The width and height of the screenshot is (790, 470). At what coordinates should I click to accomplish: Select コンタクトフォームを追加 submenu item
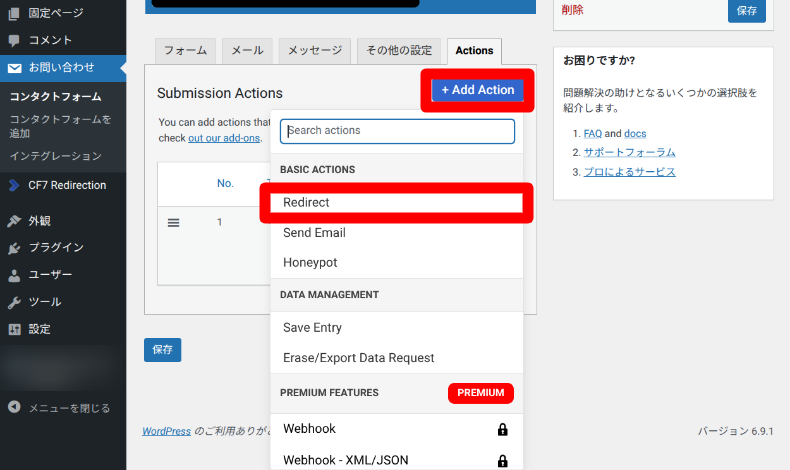pos(60,126)
